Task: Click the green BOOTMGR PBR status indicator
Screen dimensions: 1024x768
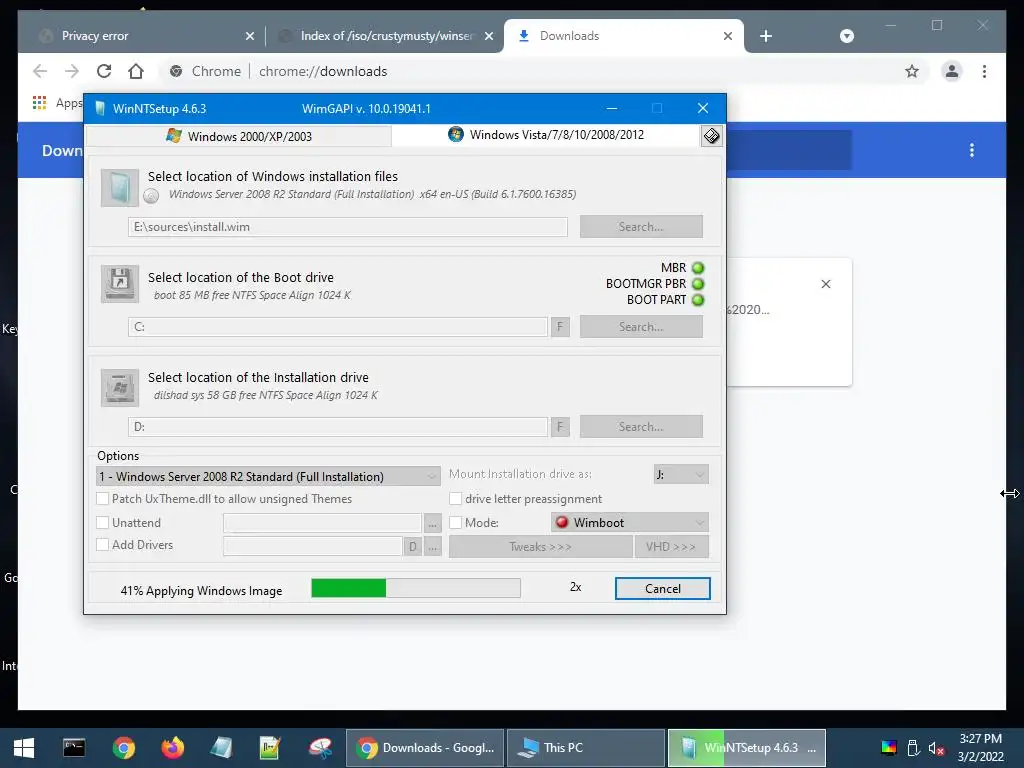Action: [x=698, y=284]
